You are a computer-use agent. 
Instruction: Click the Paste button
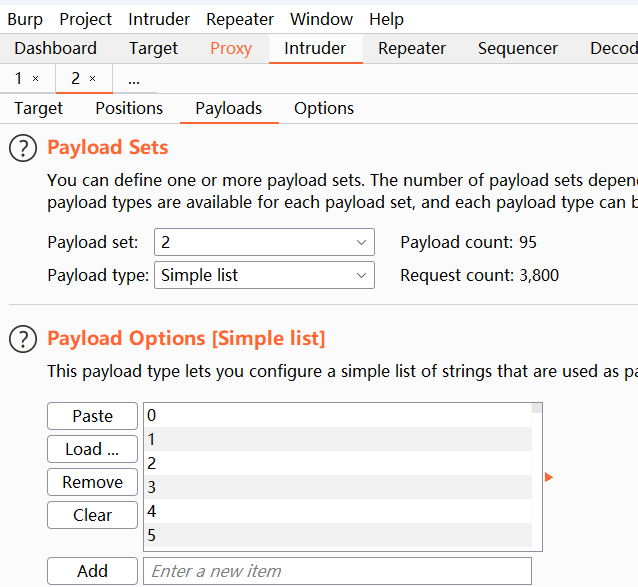point(92,416)
